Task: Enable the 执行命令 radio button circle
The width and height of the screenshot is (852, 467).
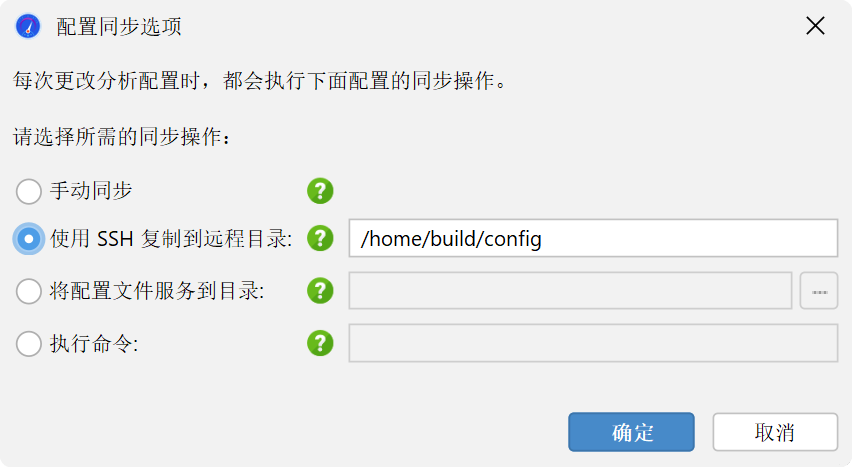Action: point(29,344)
